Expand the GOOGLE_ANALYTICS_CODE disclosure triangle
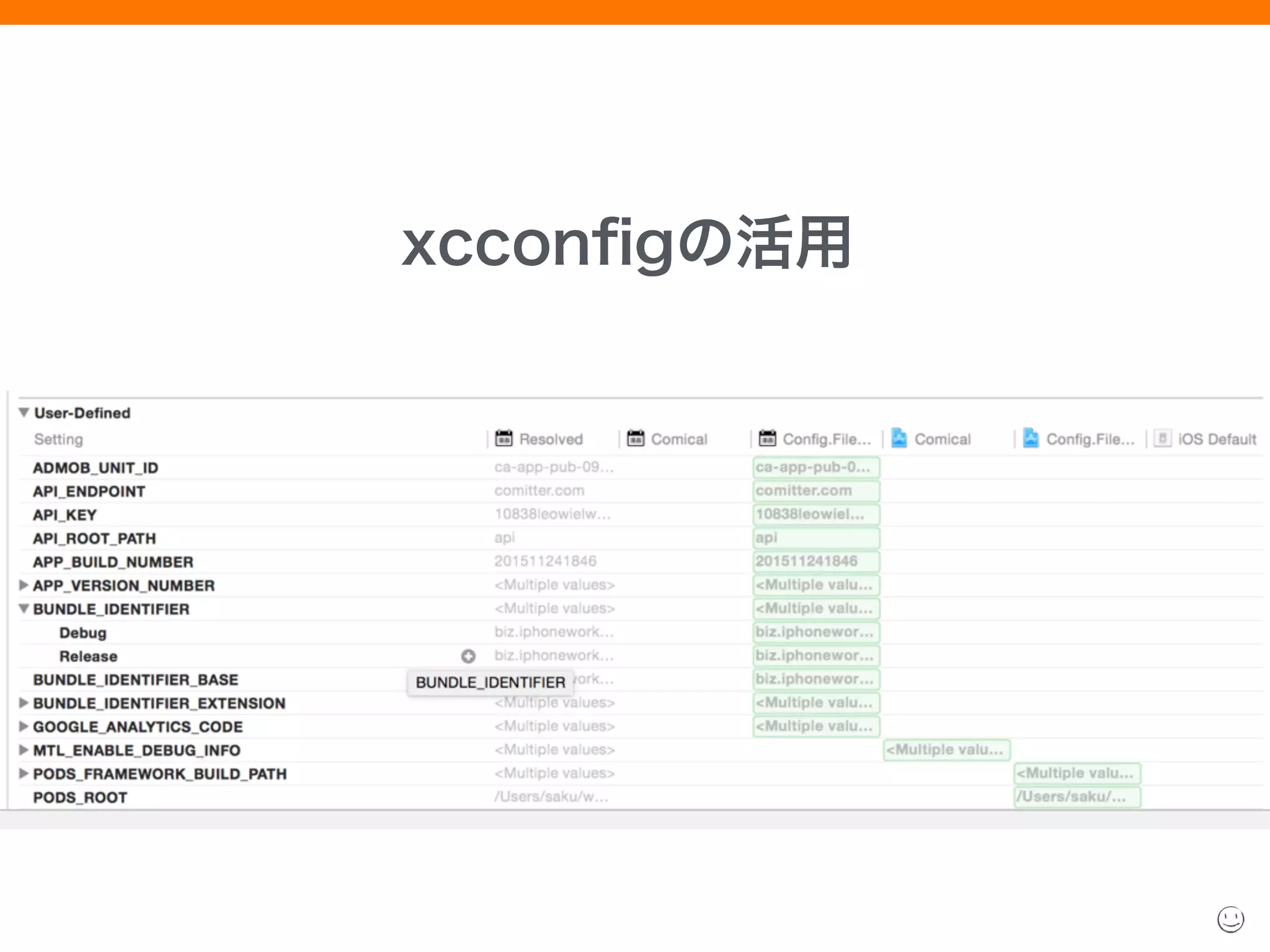Viewport: 1270px width, 952px height. (x=24, y=726)
